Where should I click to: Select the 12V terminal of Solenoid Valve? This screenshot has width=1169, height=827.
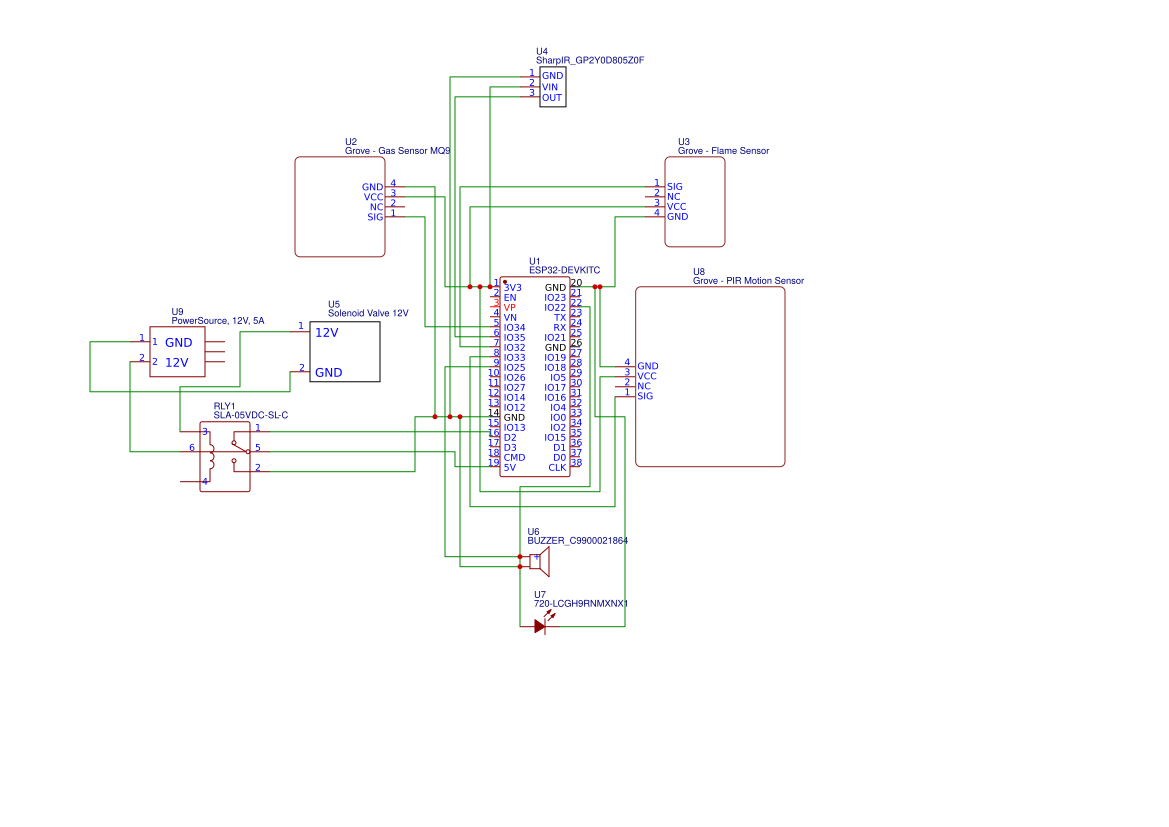click(x=327, y=333)
